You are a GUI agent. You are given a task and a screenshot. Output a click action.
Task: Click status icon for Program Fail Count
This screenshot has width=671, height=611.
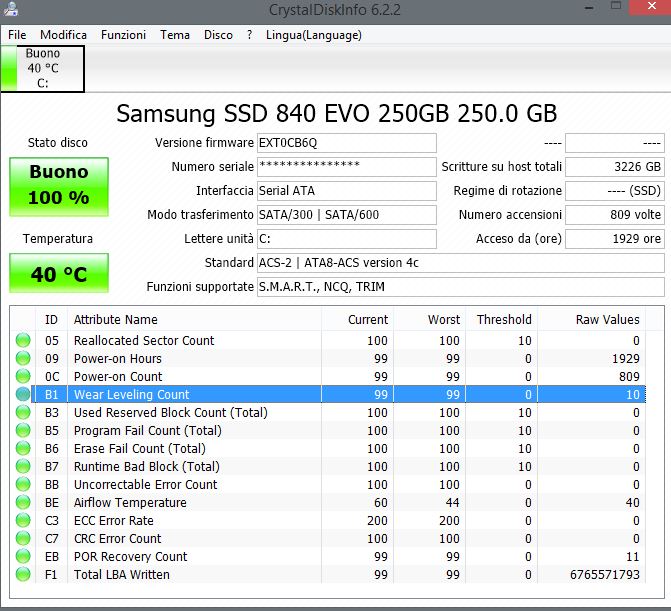tap(23, 430)
